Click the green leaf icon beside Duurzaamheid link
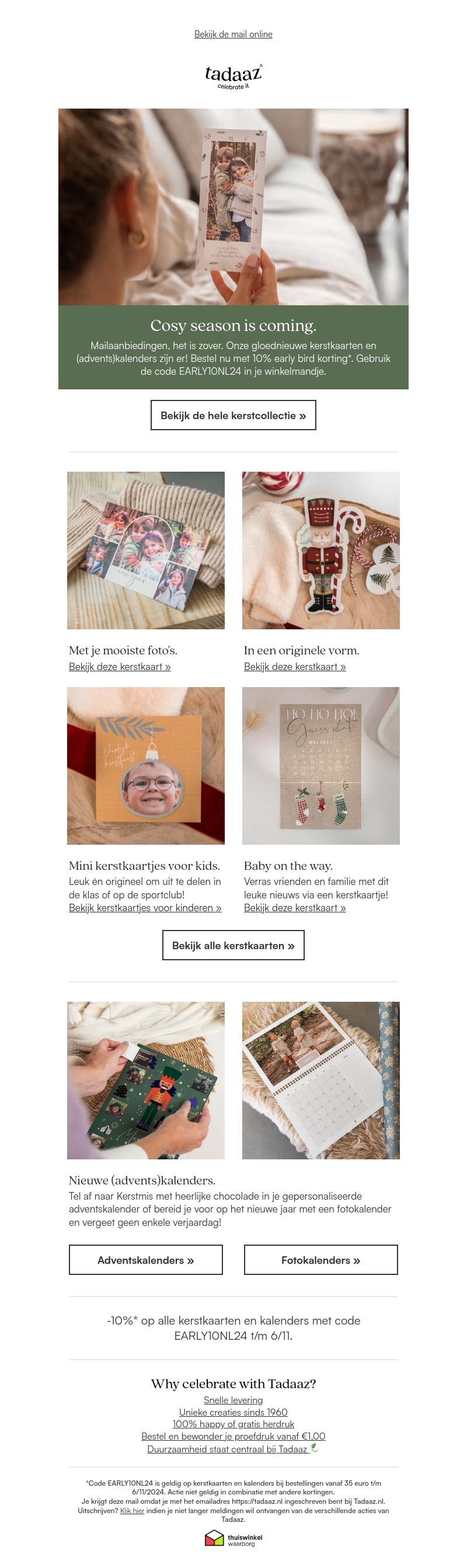 [x=315, y=1448]
